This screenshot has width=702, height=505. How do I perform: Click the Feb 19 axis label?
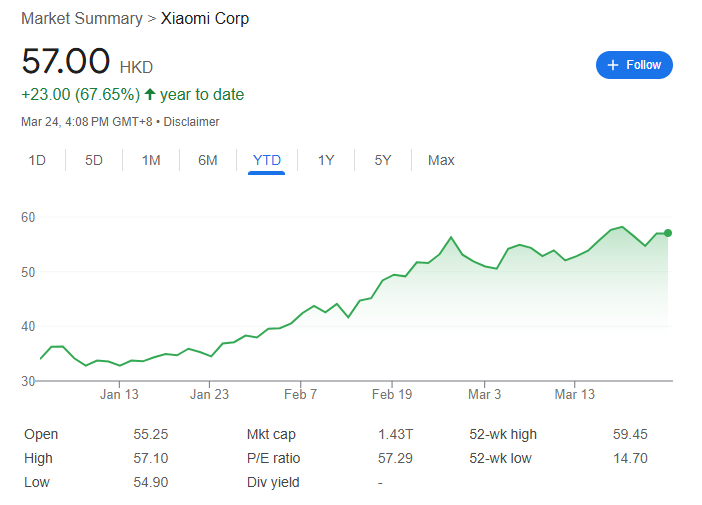pyautogui.click(x=392, y=394)
